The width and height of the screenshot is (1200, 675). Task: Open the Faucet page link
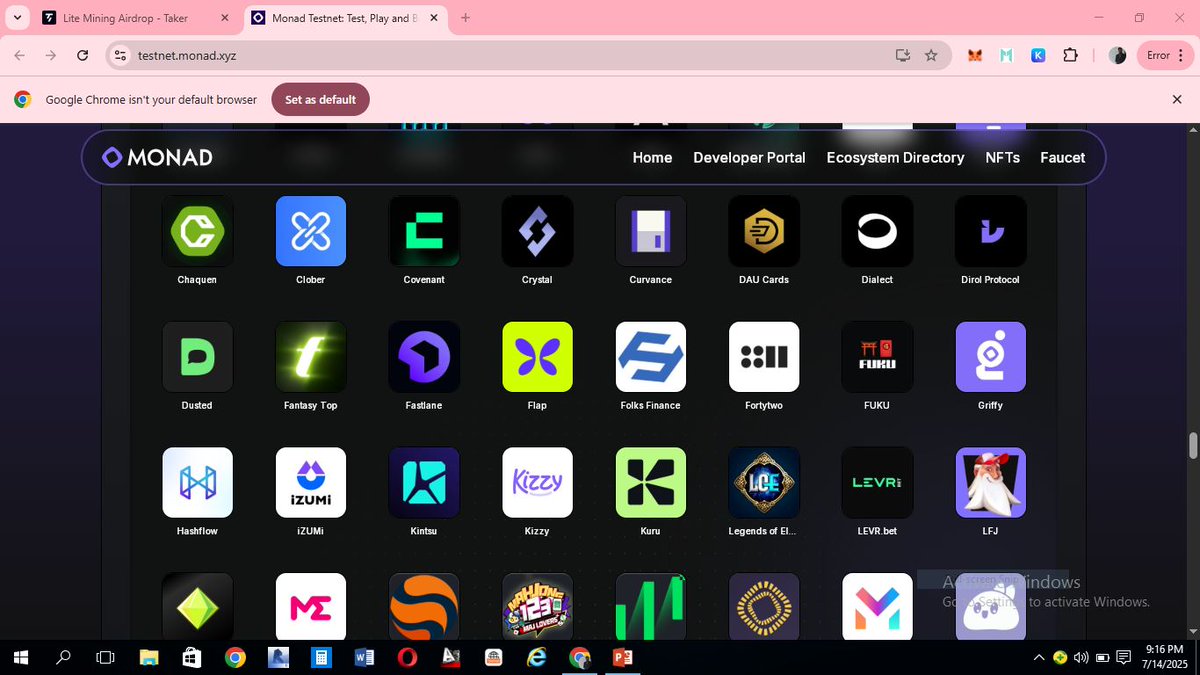coord(1062,157)
